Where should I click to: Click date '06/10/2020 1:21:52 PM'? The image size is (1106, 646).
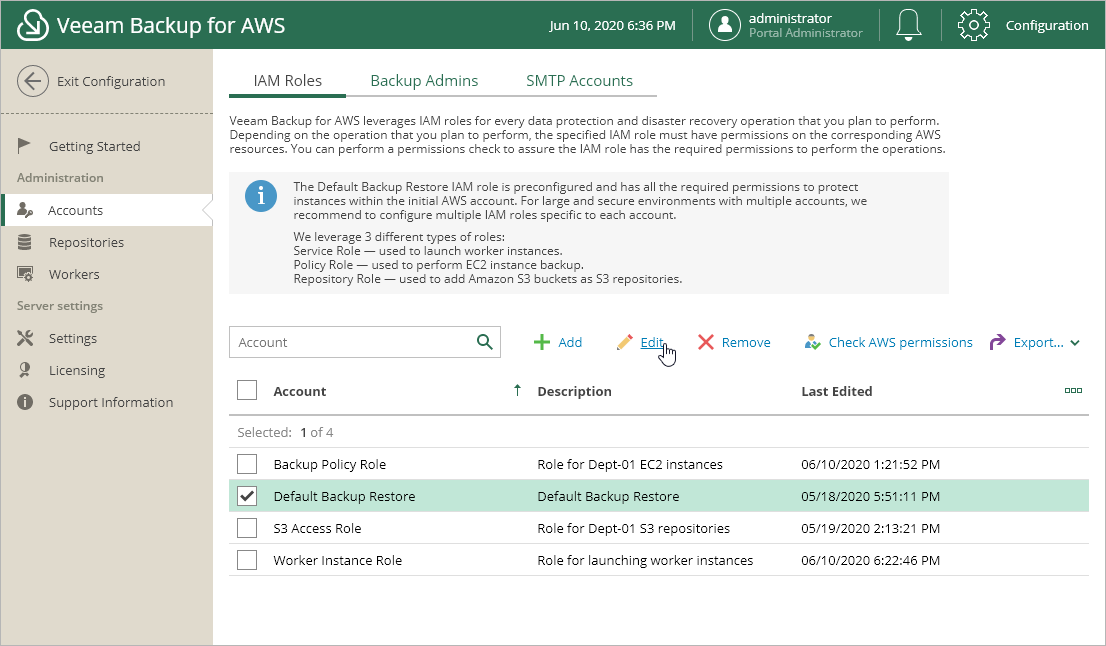pos(870,464)
